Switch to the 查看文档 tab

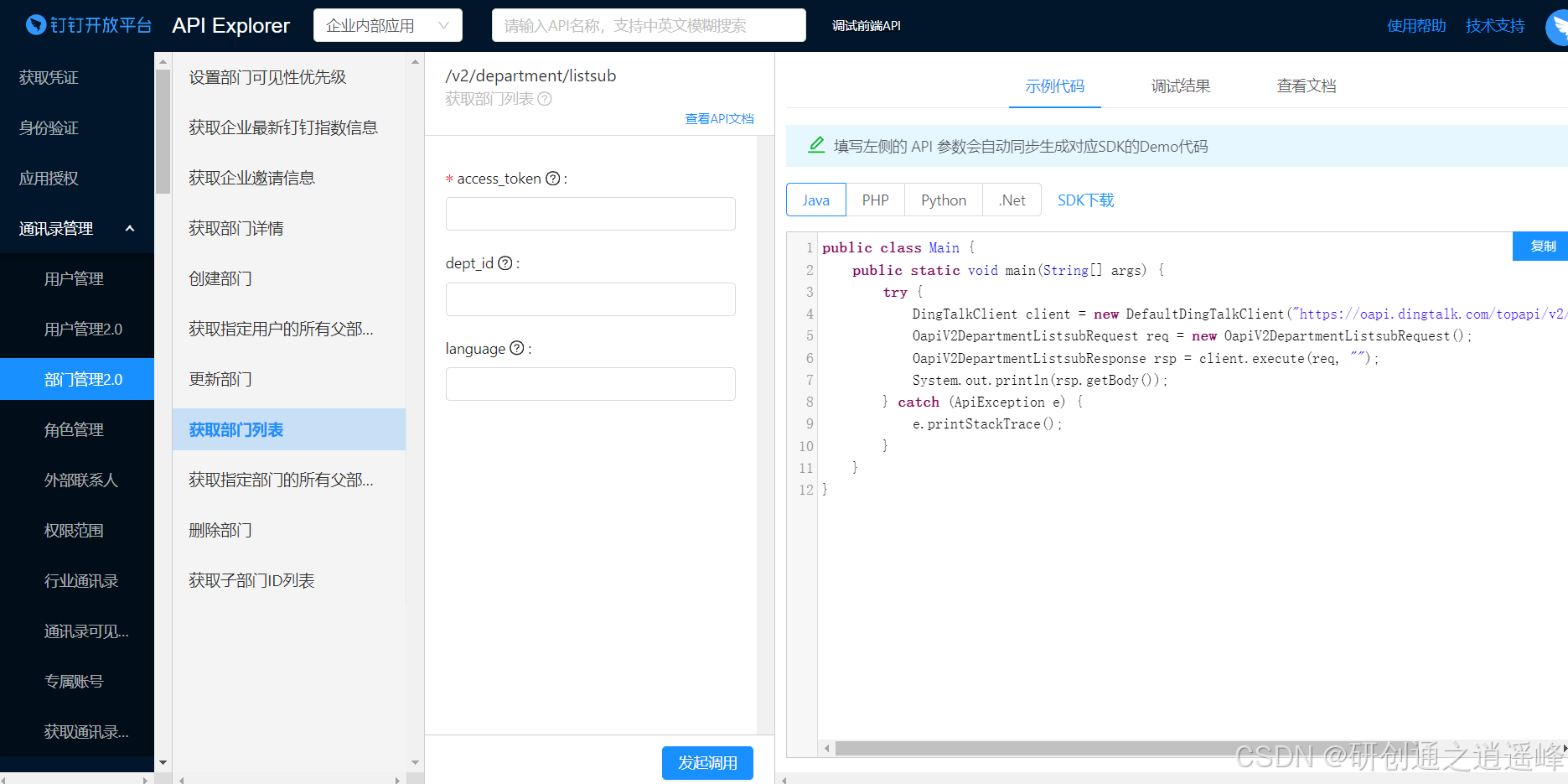[1306, 86]
